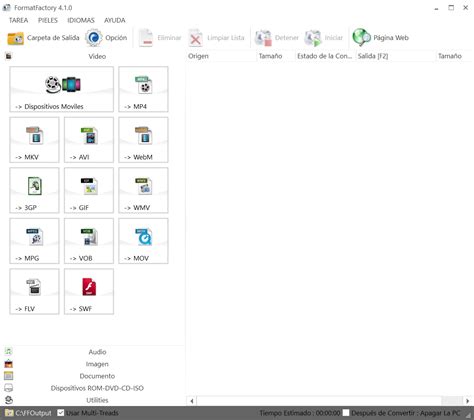Viewport: 474px width, 420px height.
Task: Open the PIELES menu
Action: (48, 20)
